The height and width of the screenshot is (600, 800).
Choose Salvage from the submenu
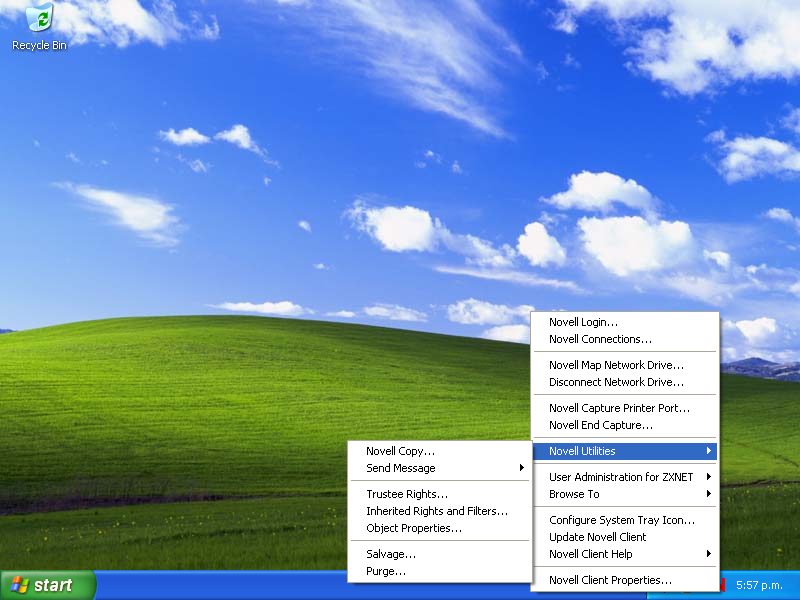click(440, 554)
